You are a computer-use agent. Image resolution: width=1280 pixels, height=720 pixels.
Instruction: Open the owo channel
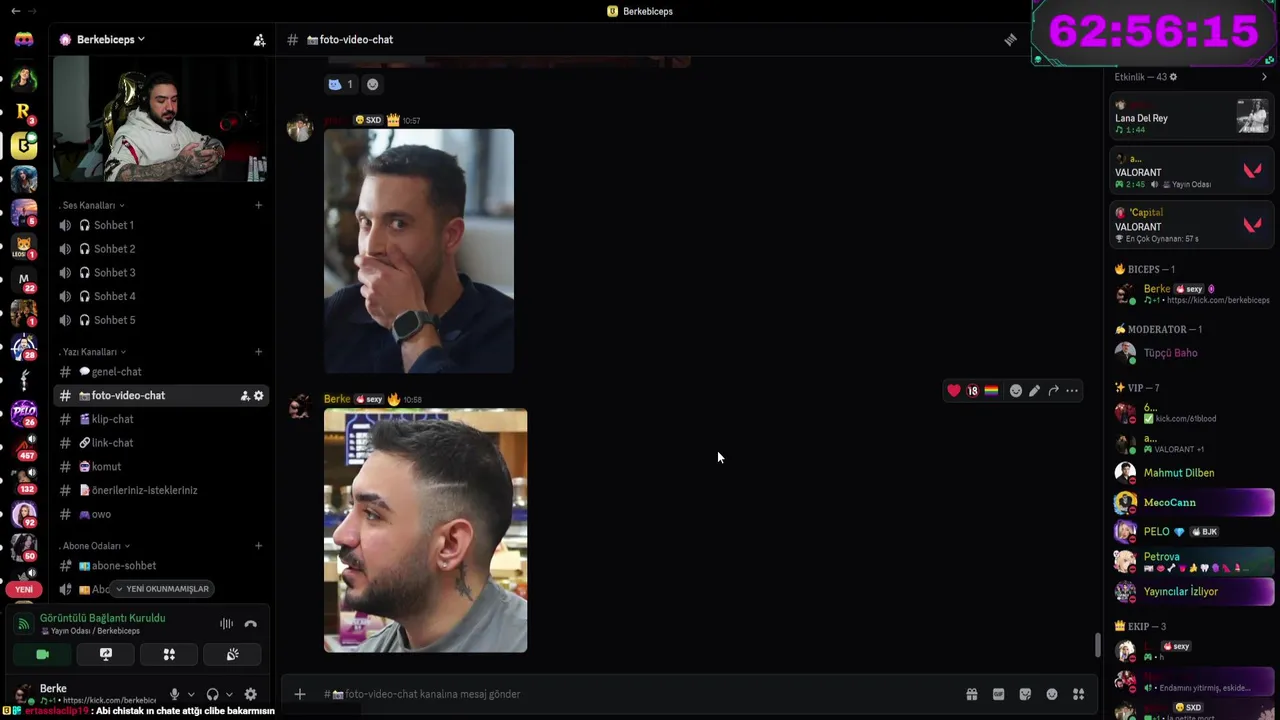160,514
